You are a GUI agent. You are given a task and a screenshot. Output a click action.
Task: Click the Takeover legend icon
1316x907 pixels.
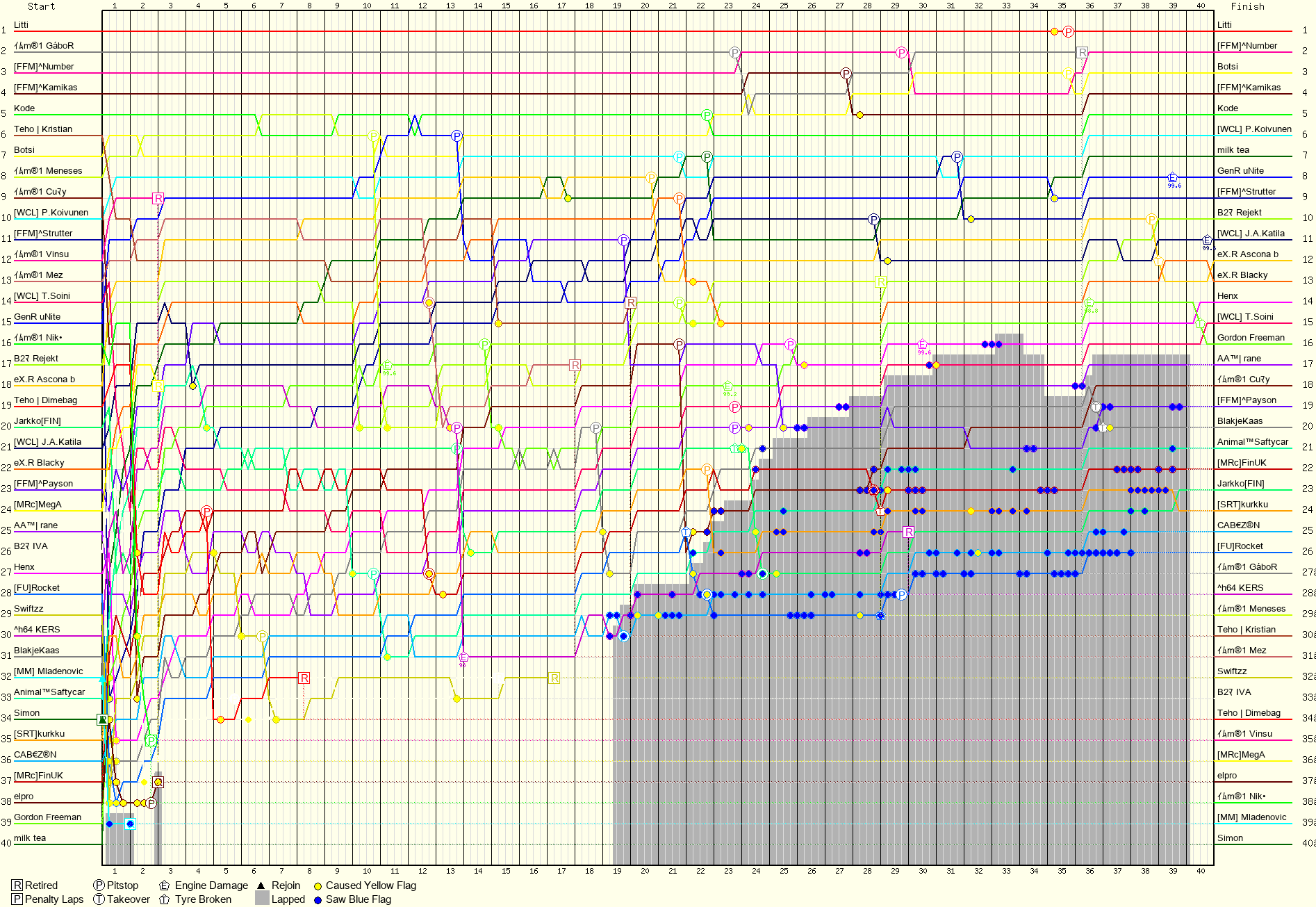[99, 899]
